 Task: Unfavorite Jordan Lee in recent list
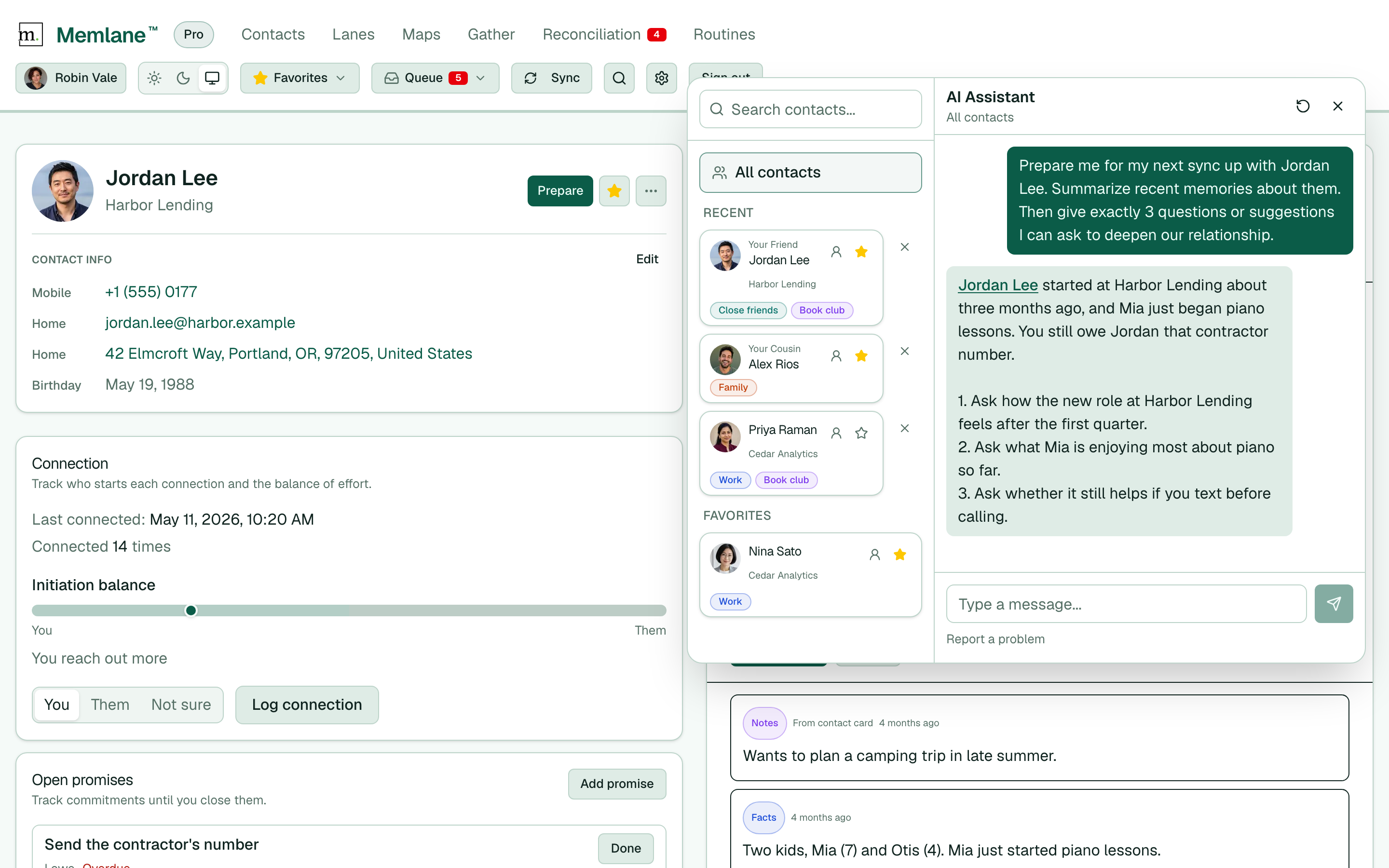(861, 251)
